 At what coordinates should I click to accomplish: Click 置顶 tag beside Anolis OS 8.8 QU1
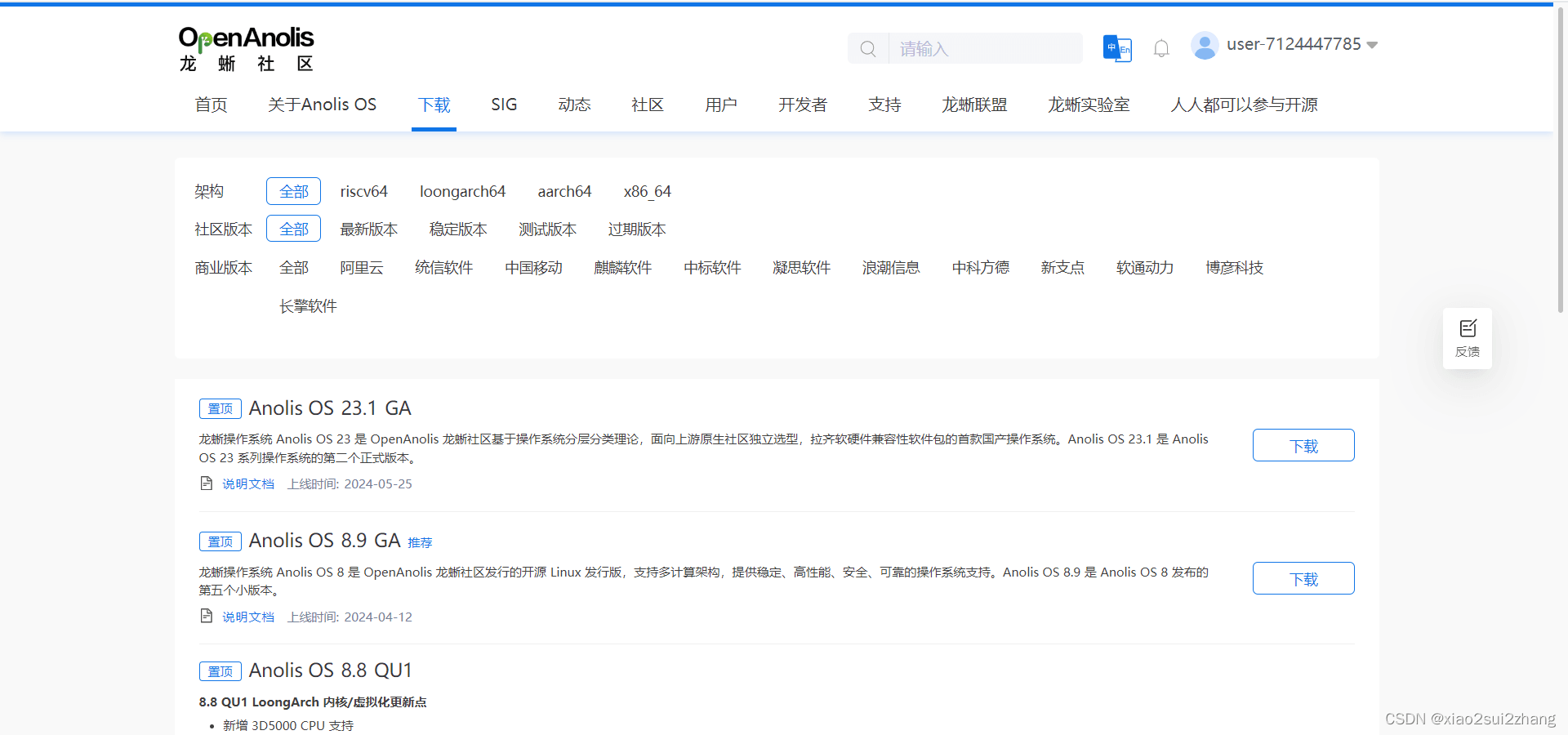(x=220, y=671)
